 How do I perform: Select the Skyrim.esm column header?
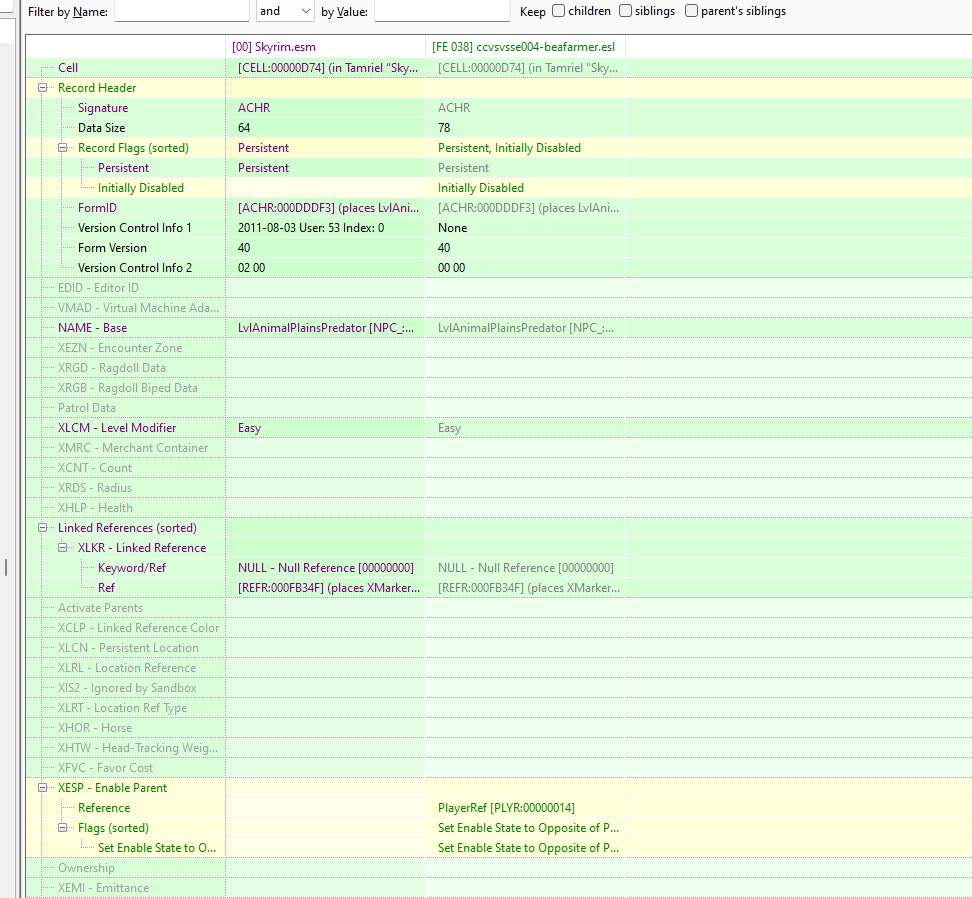point(273,47)
